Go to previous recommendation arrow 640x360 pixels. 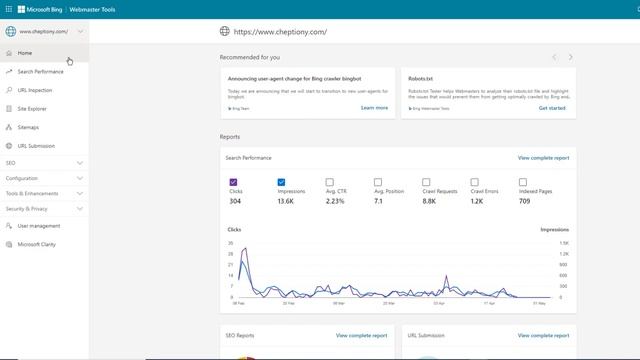pyautogui.click(x=554, y=57)
